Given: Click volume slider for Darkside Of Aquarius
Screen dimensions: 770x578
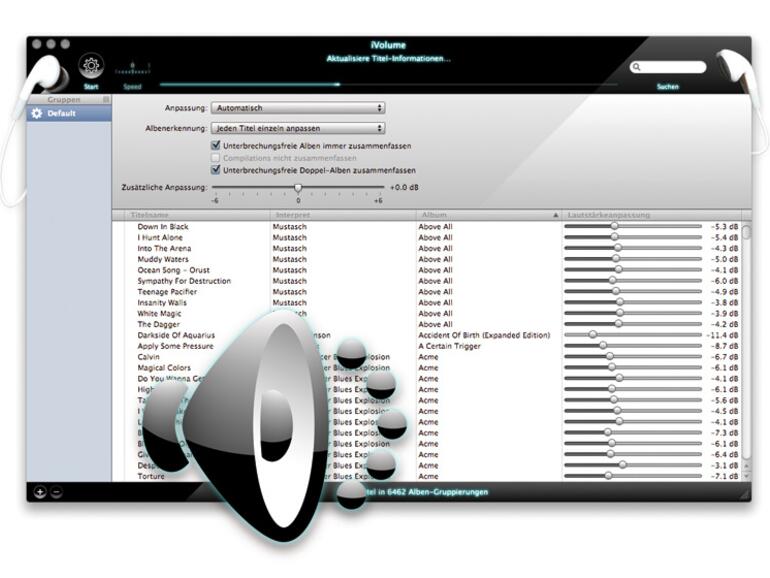Looking at the screenshot, I should click(632, 335).
